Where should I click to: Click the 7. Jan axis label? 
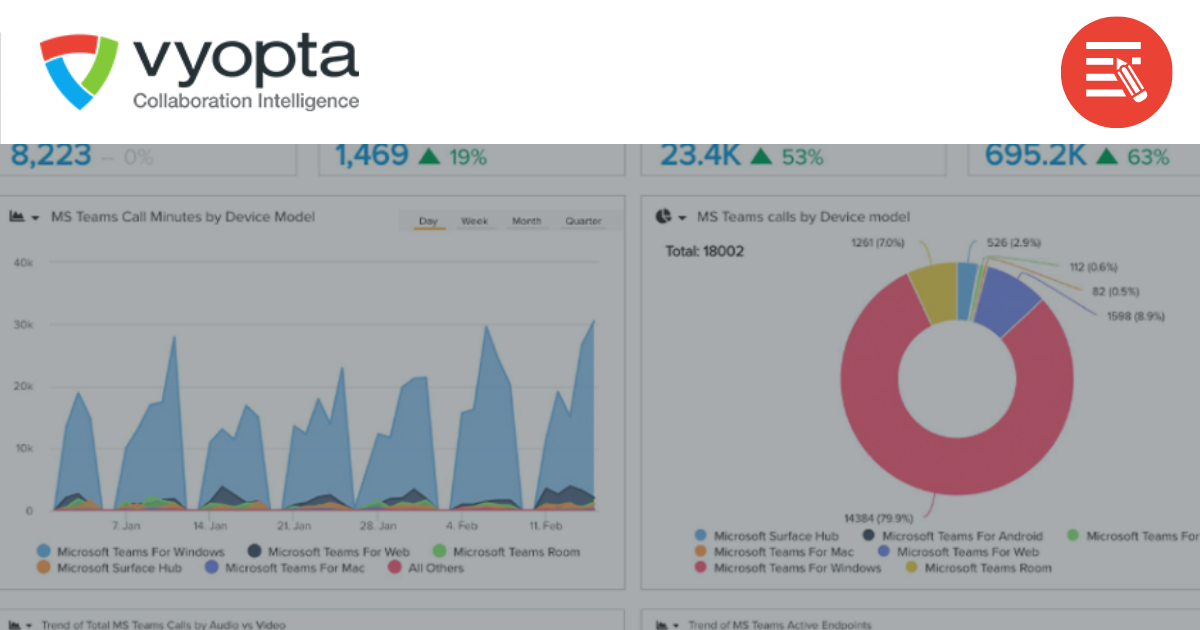tap(127, 525)
